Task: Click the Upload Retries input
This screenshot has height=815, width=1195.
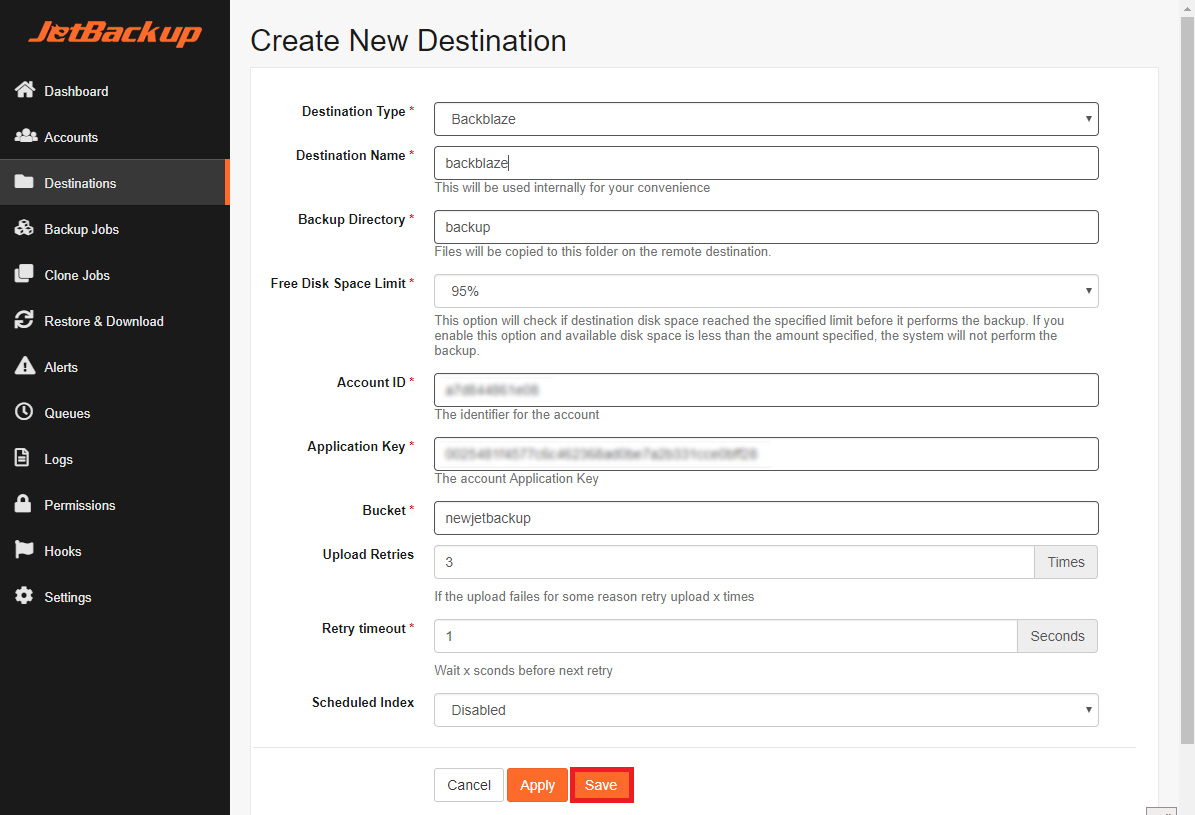Action: pyautogui.click(x=734, y=562)
